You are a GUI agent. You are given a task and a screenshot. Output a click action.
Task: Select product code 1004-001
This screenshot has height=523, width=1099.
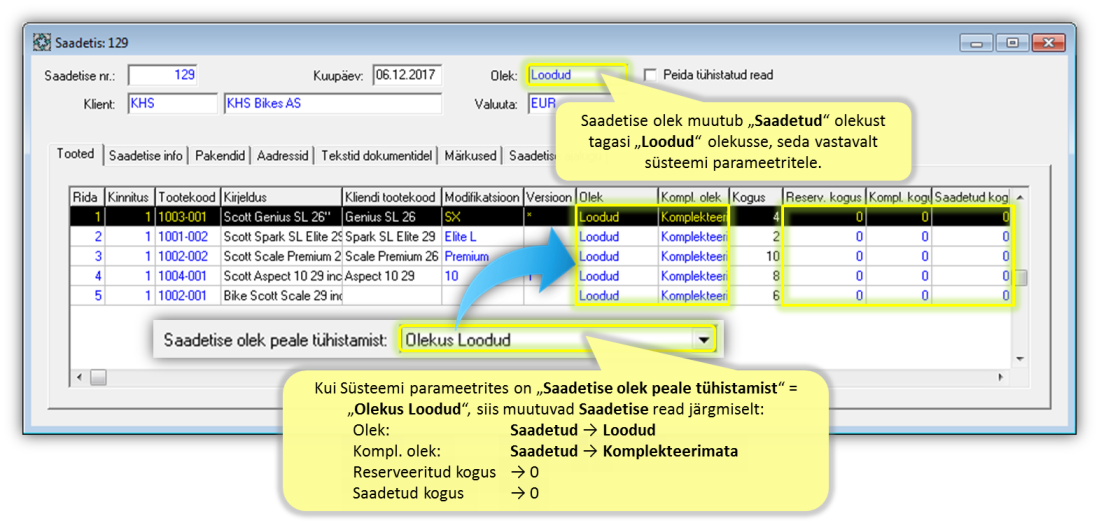[187, 276]
